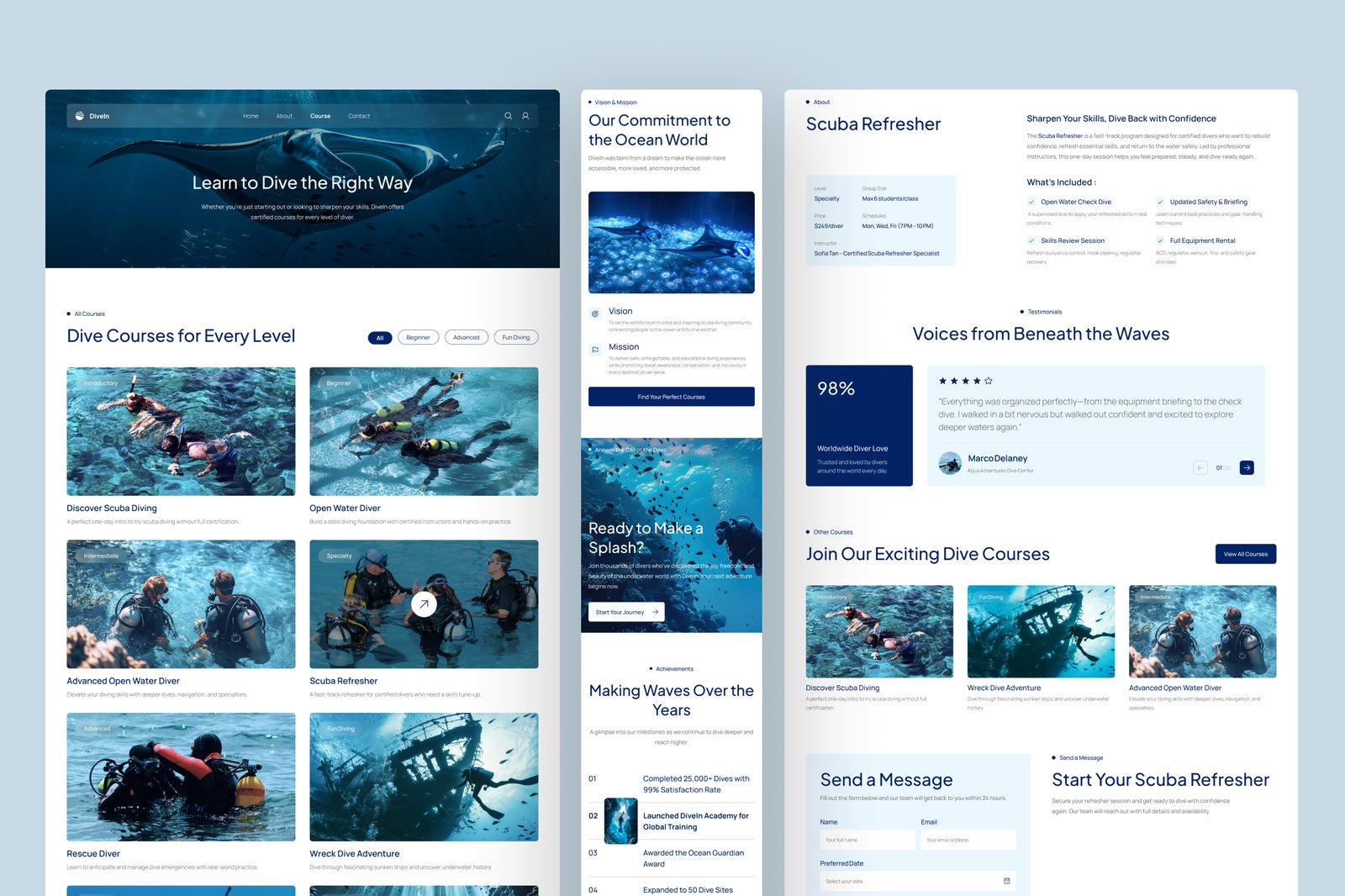
Task: Select the Beginner course filter
Action: 418,337
